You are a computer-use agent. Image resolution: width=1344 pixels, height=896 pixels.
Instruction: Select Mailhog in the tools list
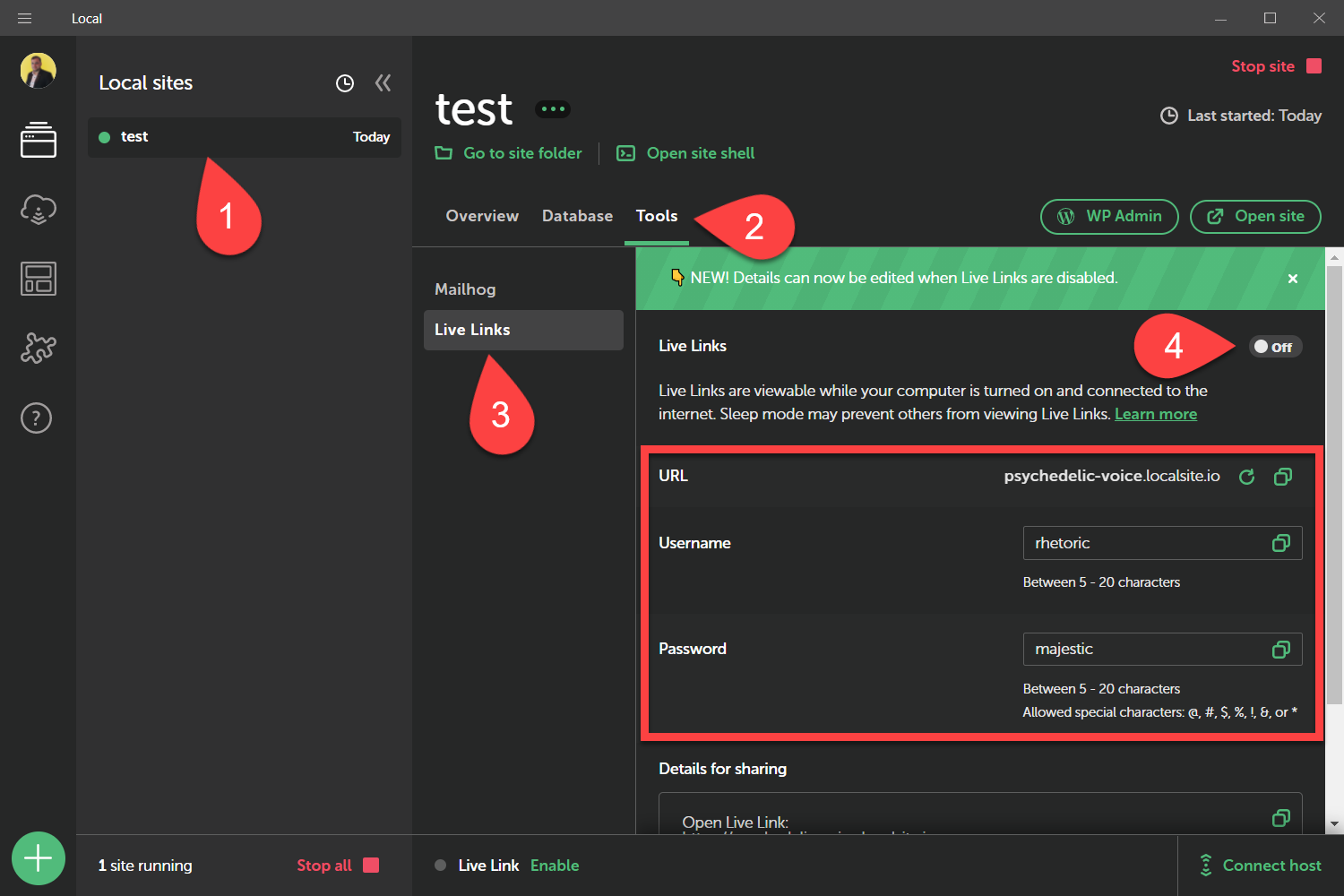[x=465, y=289]
